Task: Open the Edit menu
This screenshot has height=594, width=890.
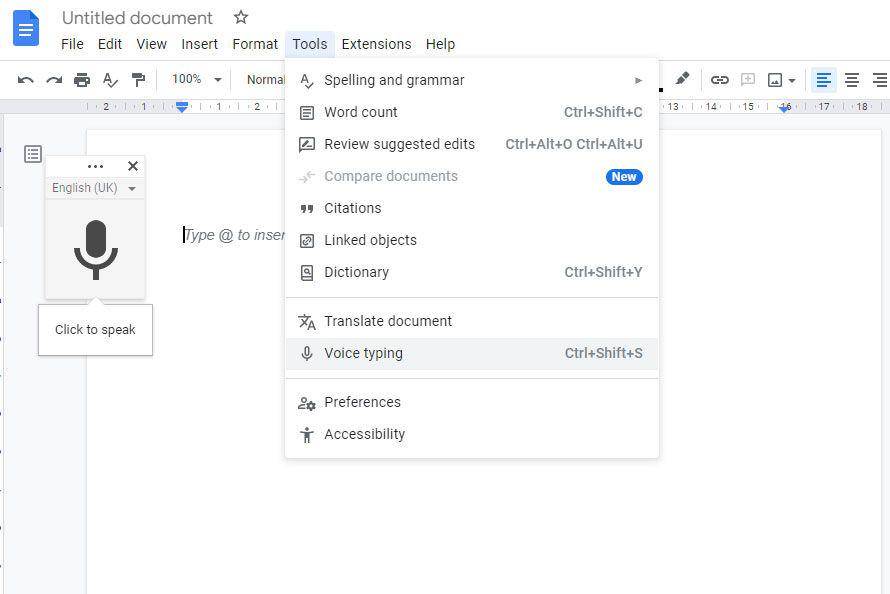Action: (110, 44)
